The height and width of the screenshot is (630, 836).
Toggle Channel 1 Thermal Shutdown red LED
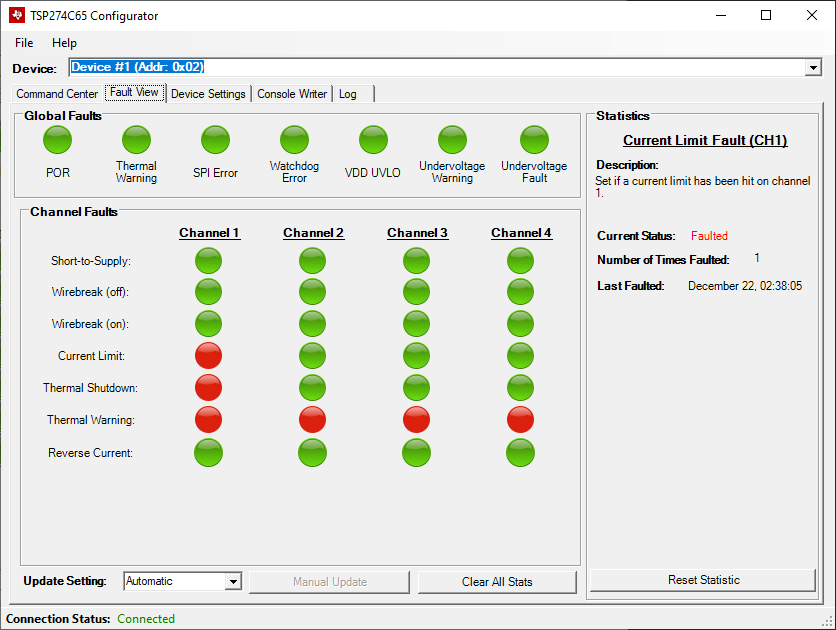click(208, 388)
